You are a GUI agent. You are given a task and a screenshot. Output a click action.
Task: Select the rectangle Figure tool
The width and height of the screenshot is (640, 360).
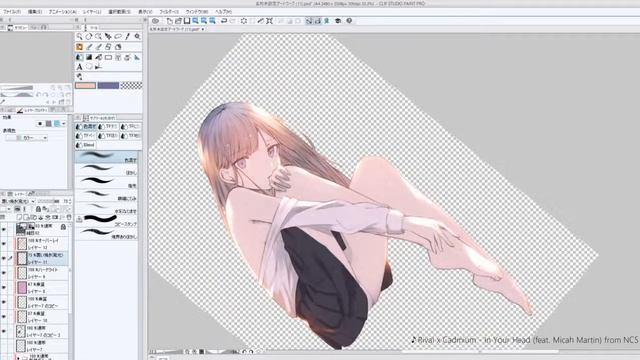pos(109,57)
